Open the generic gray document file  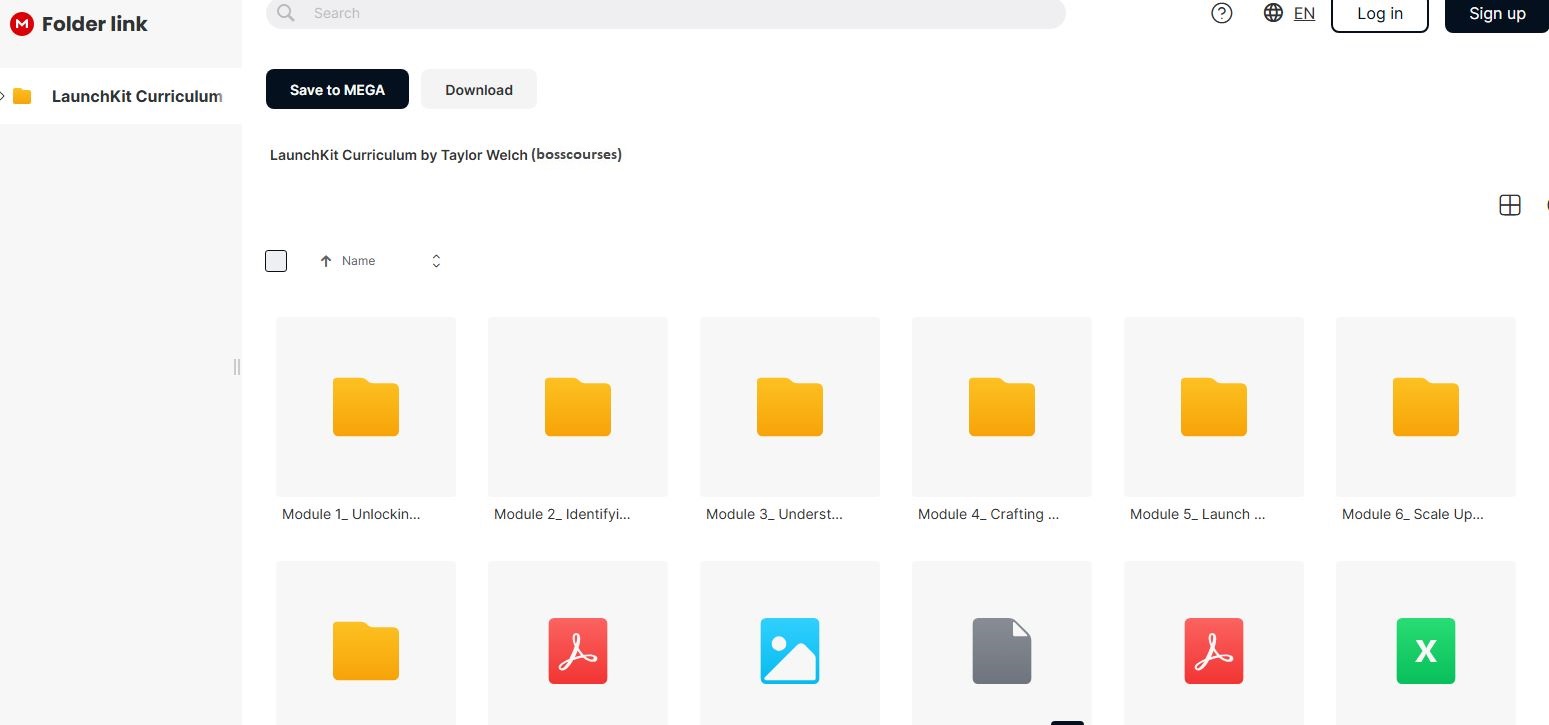(x=1001, y=651)
